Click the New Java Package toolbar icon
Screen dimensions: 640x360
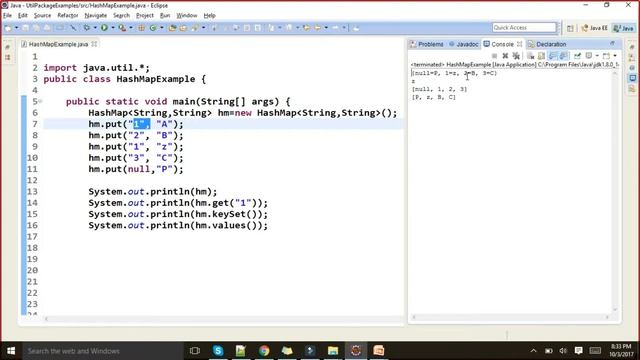coord(142,28)
